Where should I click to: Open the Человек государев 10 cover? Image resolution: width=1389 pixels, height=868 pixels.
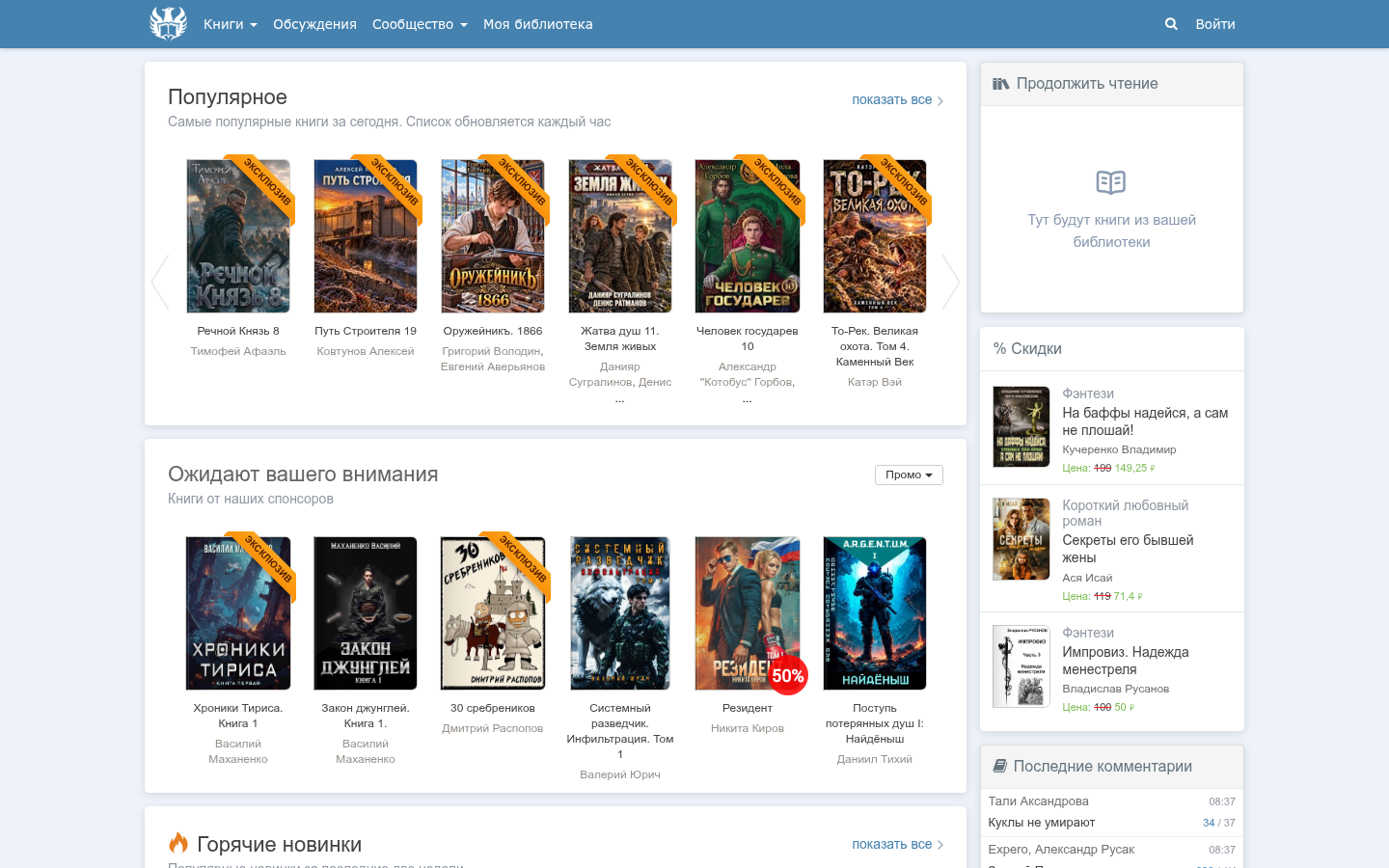coord(748,236)
